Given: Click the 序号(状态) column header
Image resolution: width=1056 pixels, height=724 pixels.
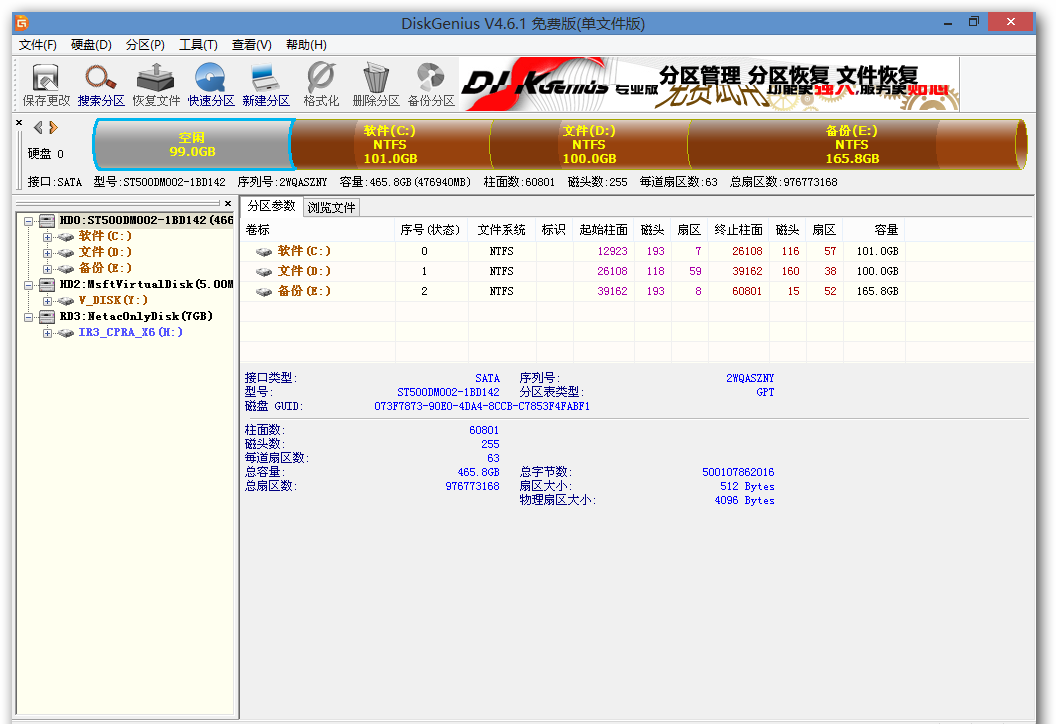Looking at the screenshot, I should (x=431, y=230).
